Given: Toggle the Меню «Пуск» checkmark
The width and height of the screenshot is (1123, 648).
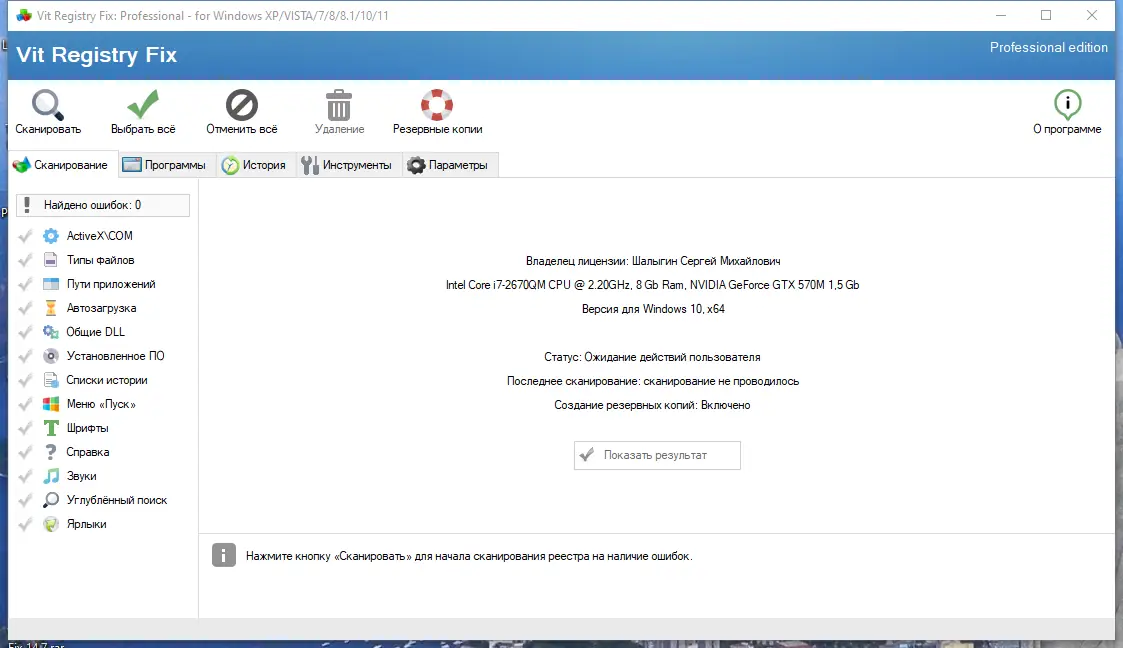Looking at the screenshot, I should click(x=25, y=404).
